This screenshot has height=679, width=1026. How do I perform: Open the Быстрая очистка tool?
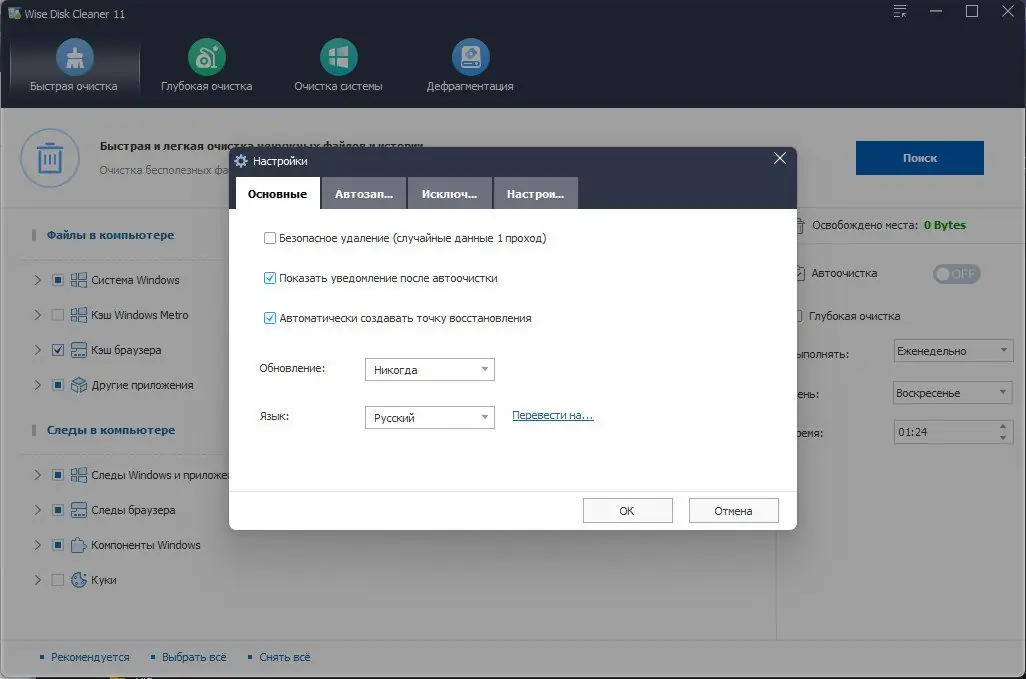(x=73, y=60)
